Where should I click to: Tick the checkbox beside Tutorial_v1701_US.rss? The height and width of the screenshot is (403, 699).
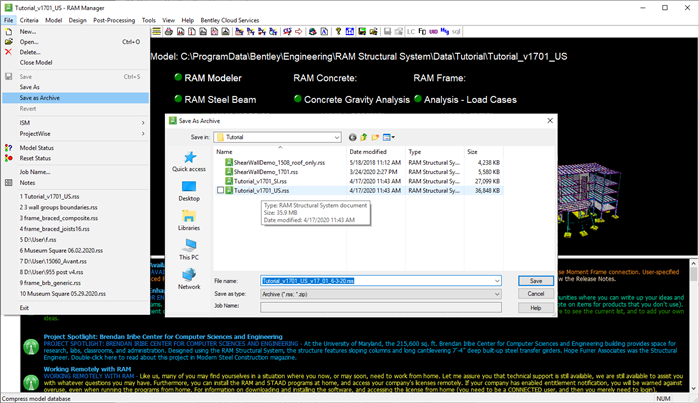point(221,189)
